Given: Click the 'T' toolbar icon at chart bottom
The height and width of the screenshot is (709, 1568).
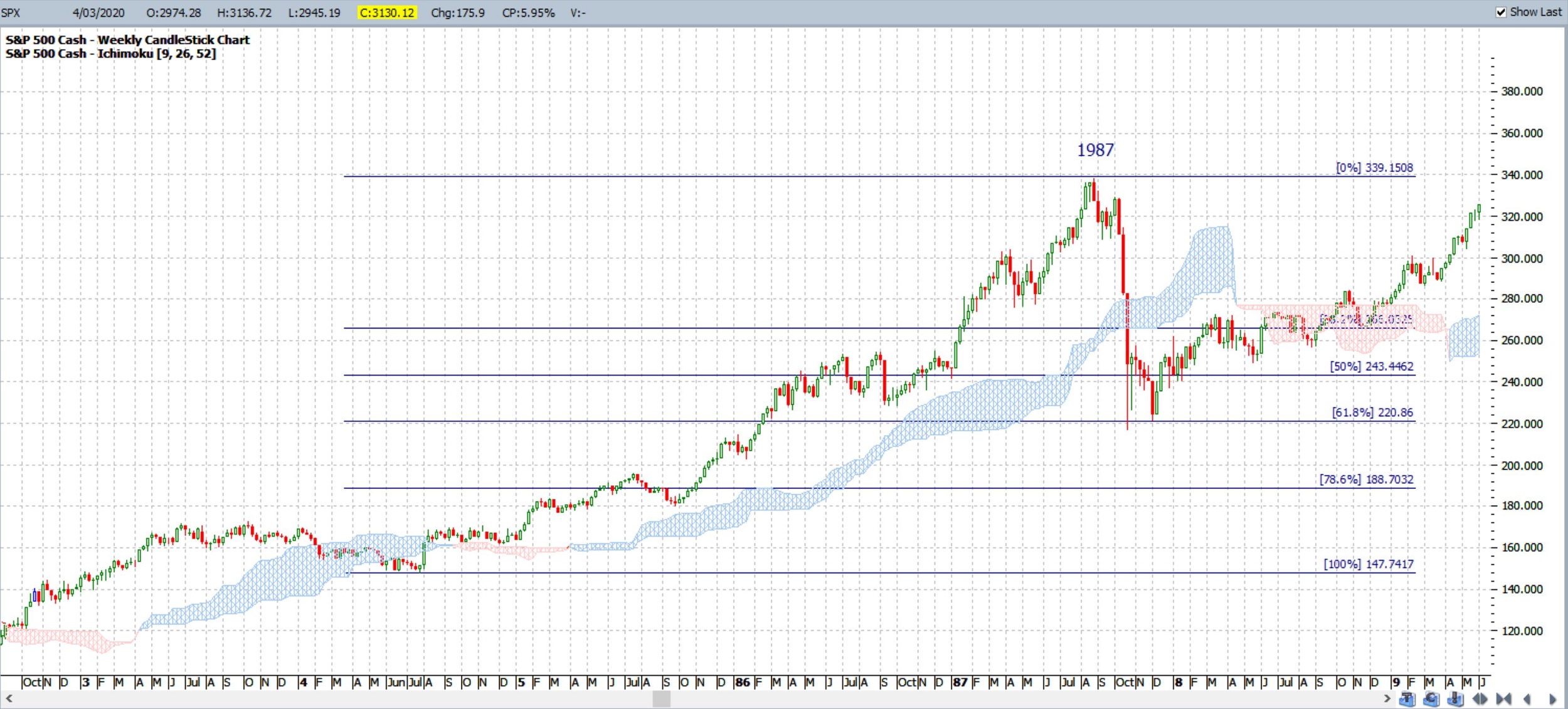Looking at the screenshot, I should (1407, 699).
